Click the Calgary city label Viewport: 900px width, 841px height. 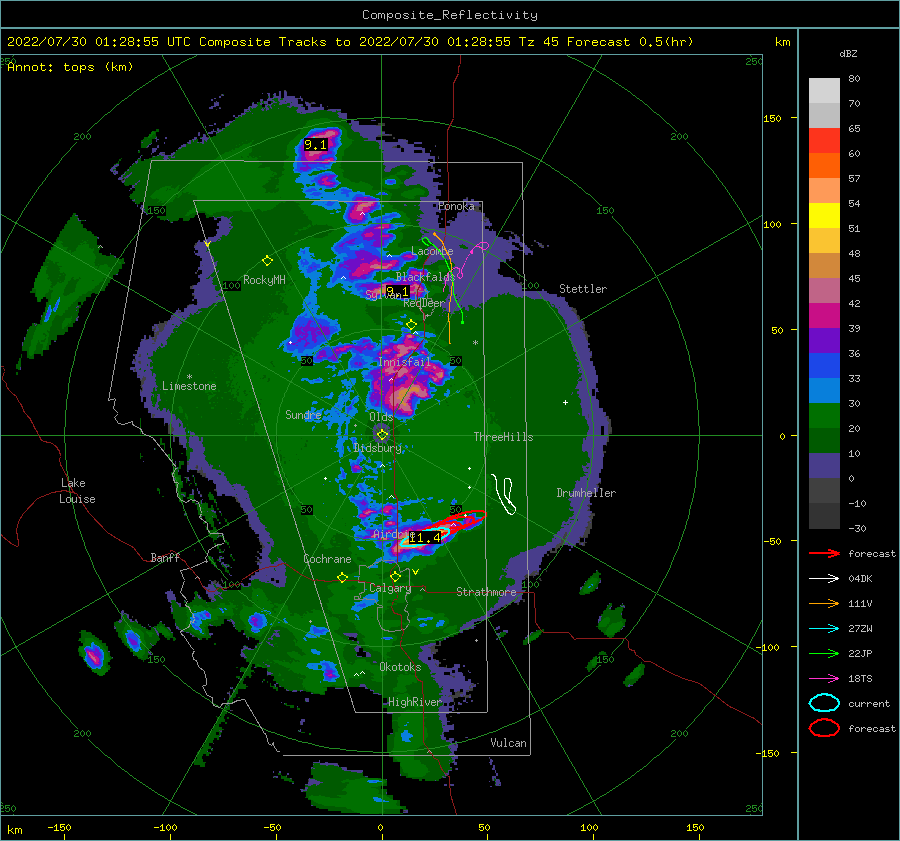coord(390,588)
